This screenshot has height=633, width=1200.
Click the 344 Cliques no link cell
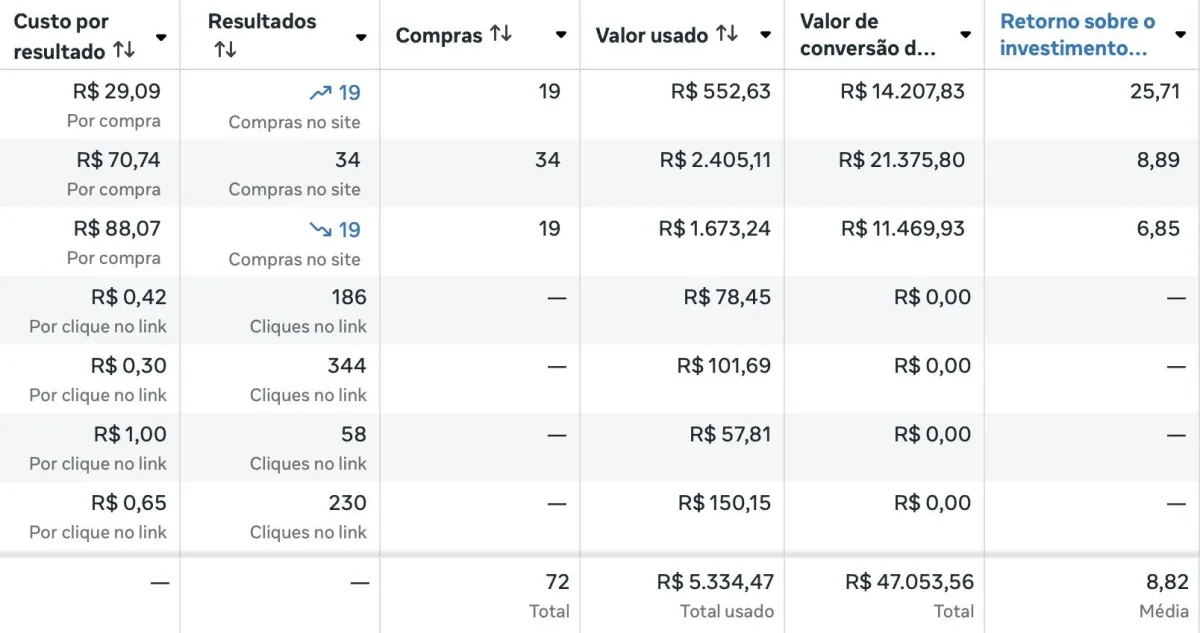(x=308, y=379)
